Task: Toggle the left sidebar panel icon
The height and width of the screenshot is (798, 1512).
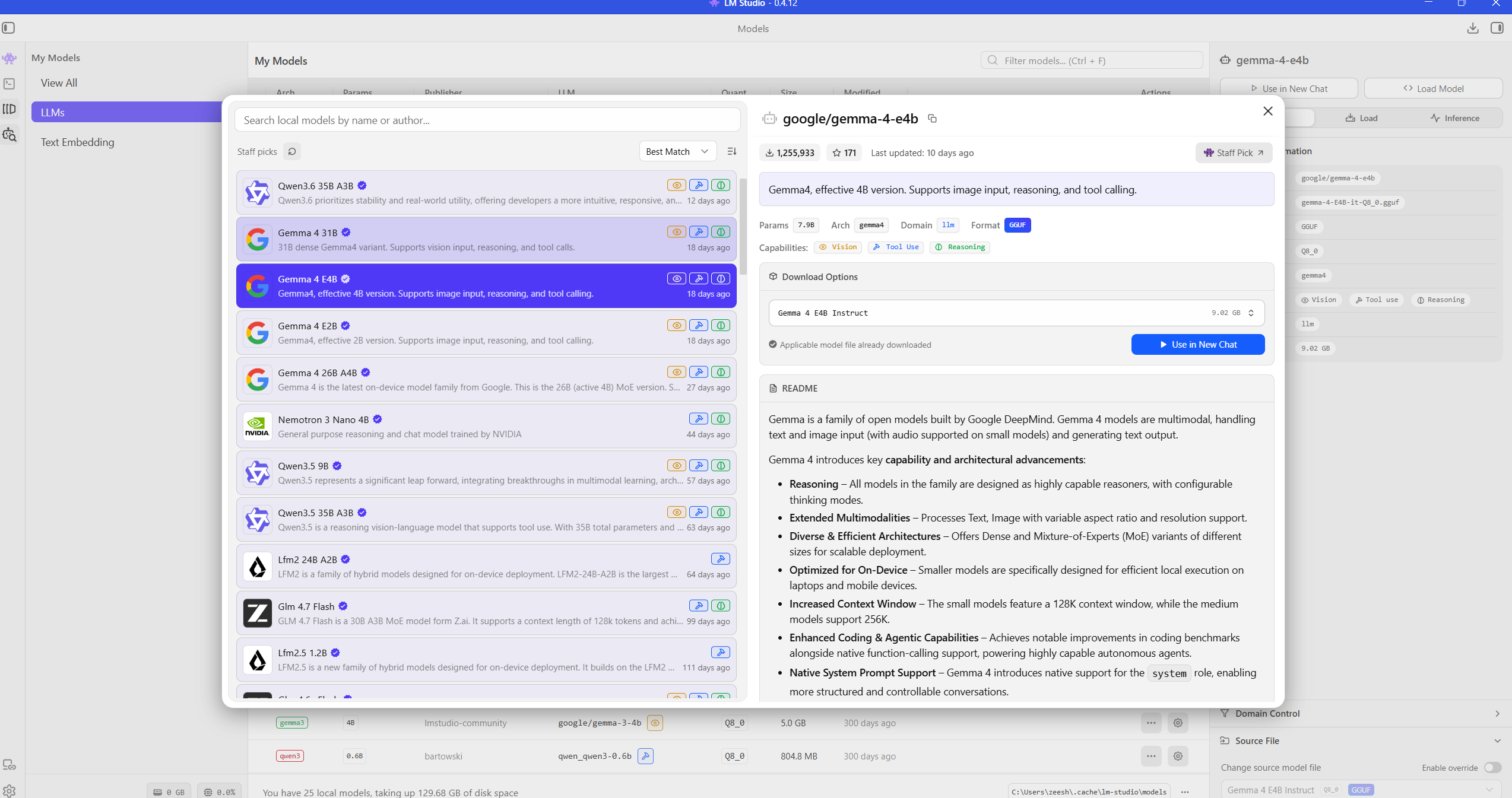Action: pyautogui.click(x=8, y=28)
